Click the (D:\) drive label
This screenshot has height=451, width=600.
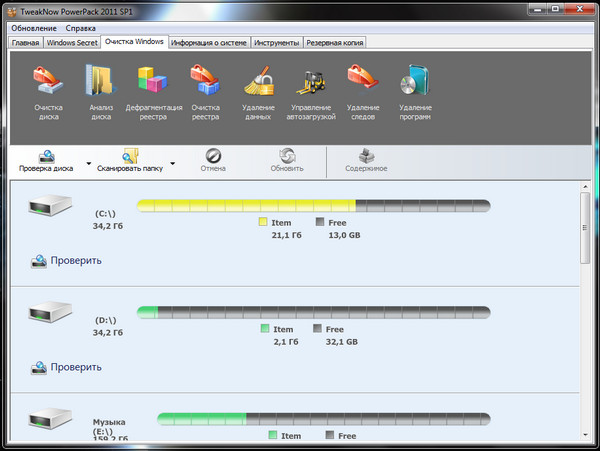tap(106, 320)
